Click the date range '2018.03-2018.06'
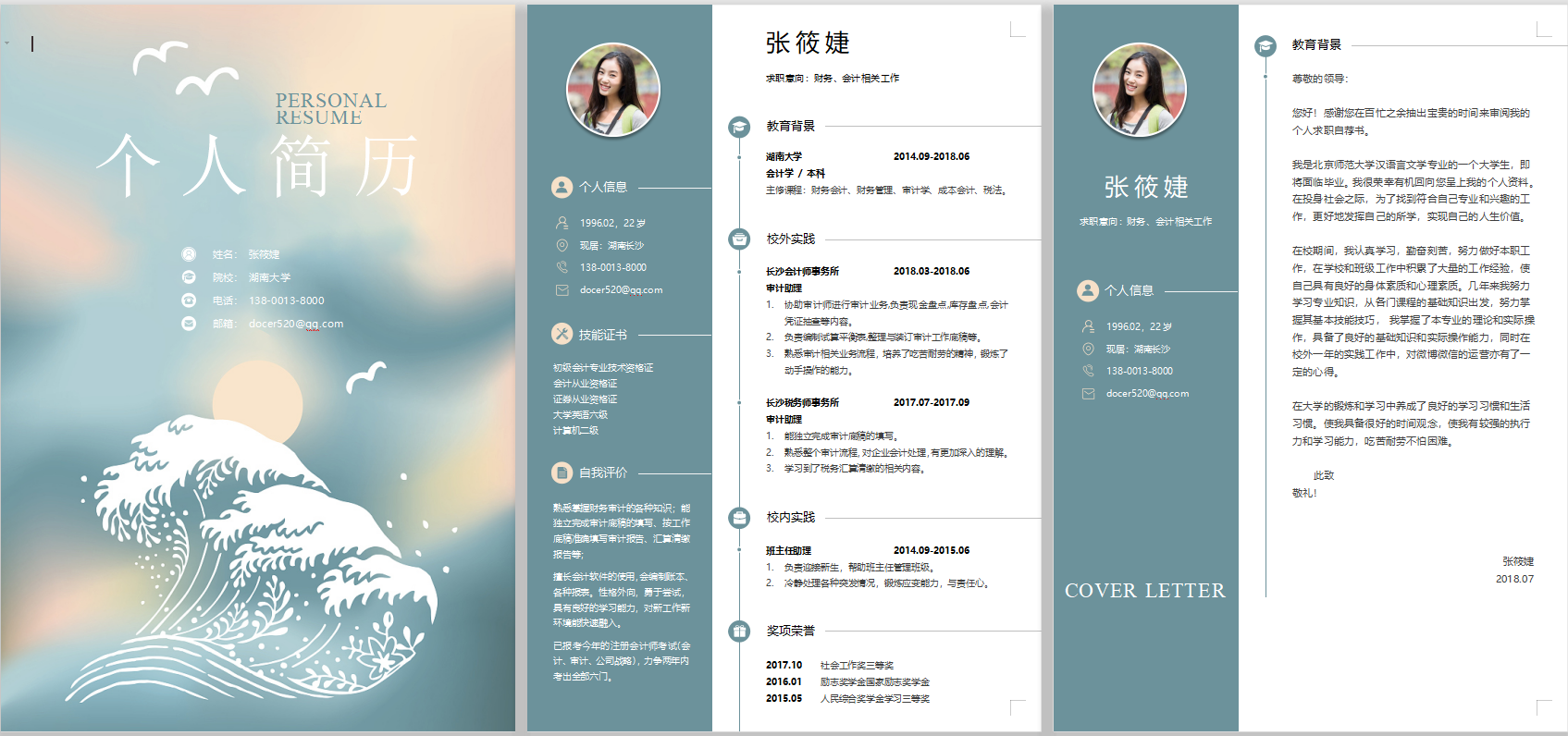This screenshot has width=1568, height=736. click(932, 272)
